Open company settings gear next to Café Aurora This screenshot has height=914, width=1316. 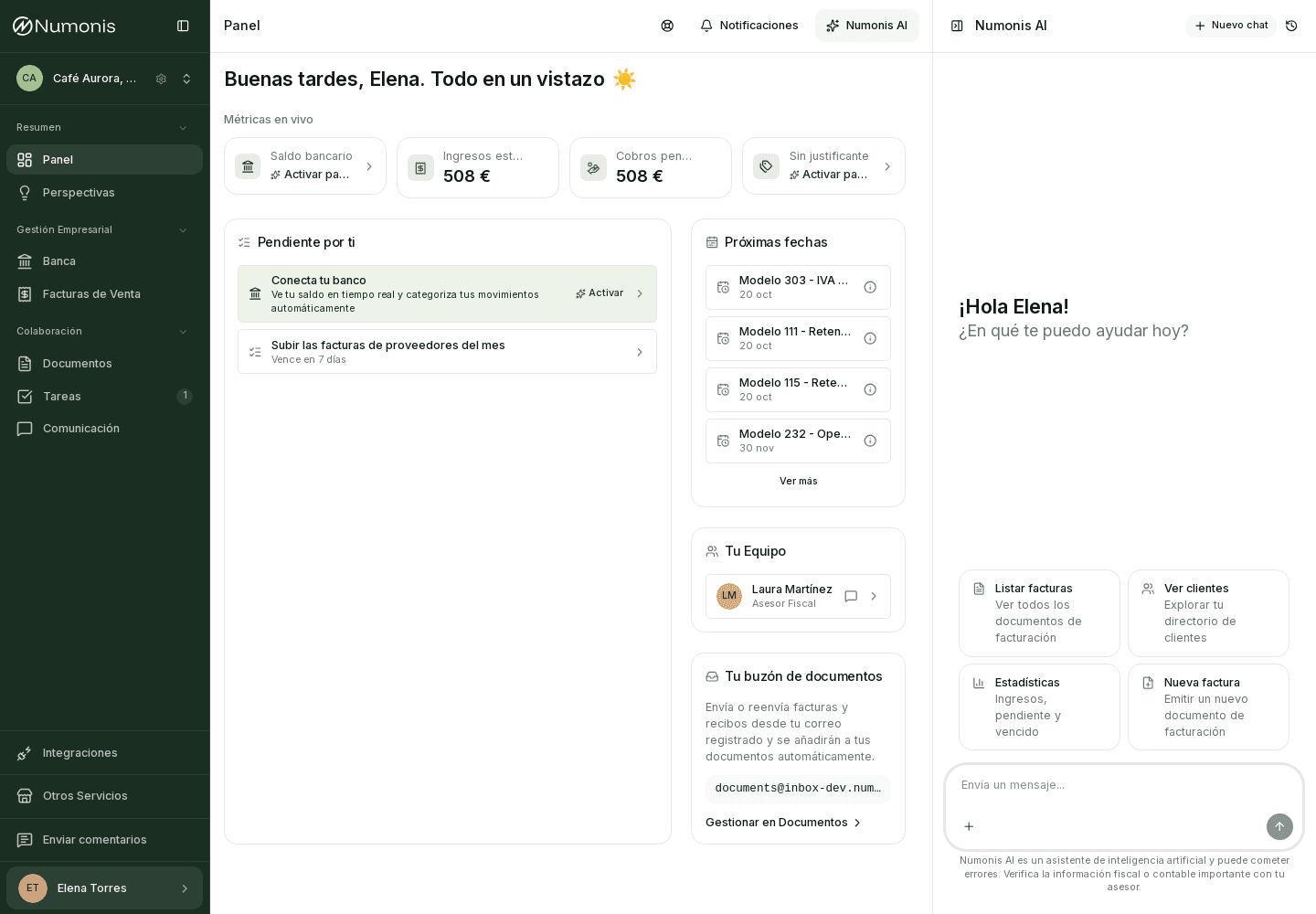(161, 79)
